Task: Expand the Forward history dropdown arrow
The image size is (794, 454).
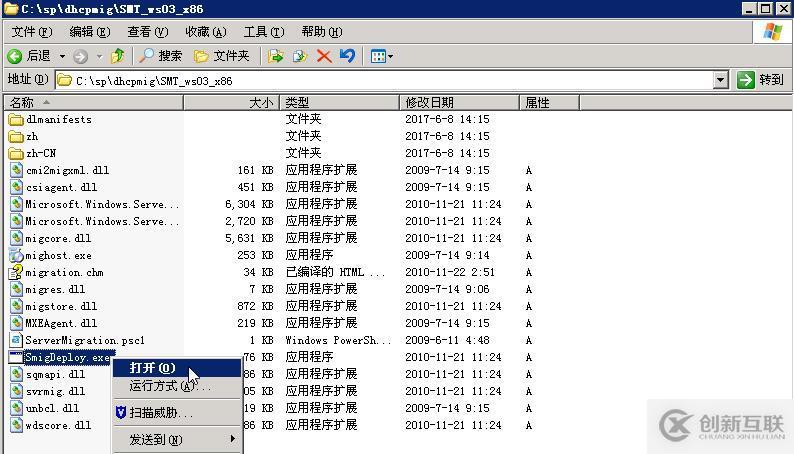Action: click(x=100, y=56)
